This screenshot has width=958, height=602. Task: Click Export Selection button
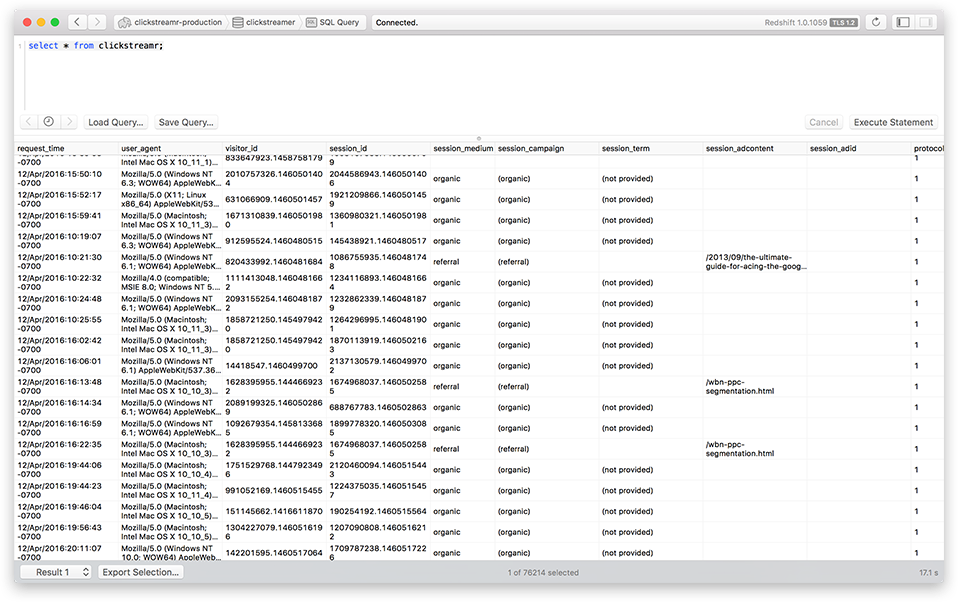click(141, 572)
